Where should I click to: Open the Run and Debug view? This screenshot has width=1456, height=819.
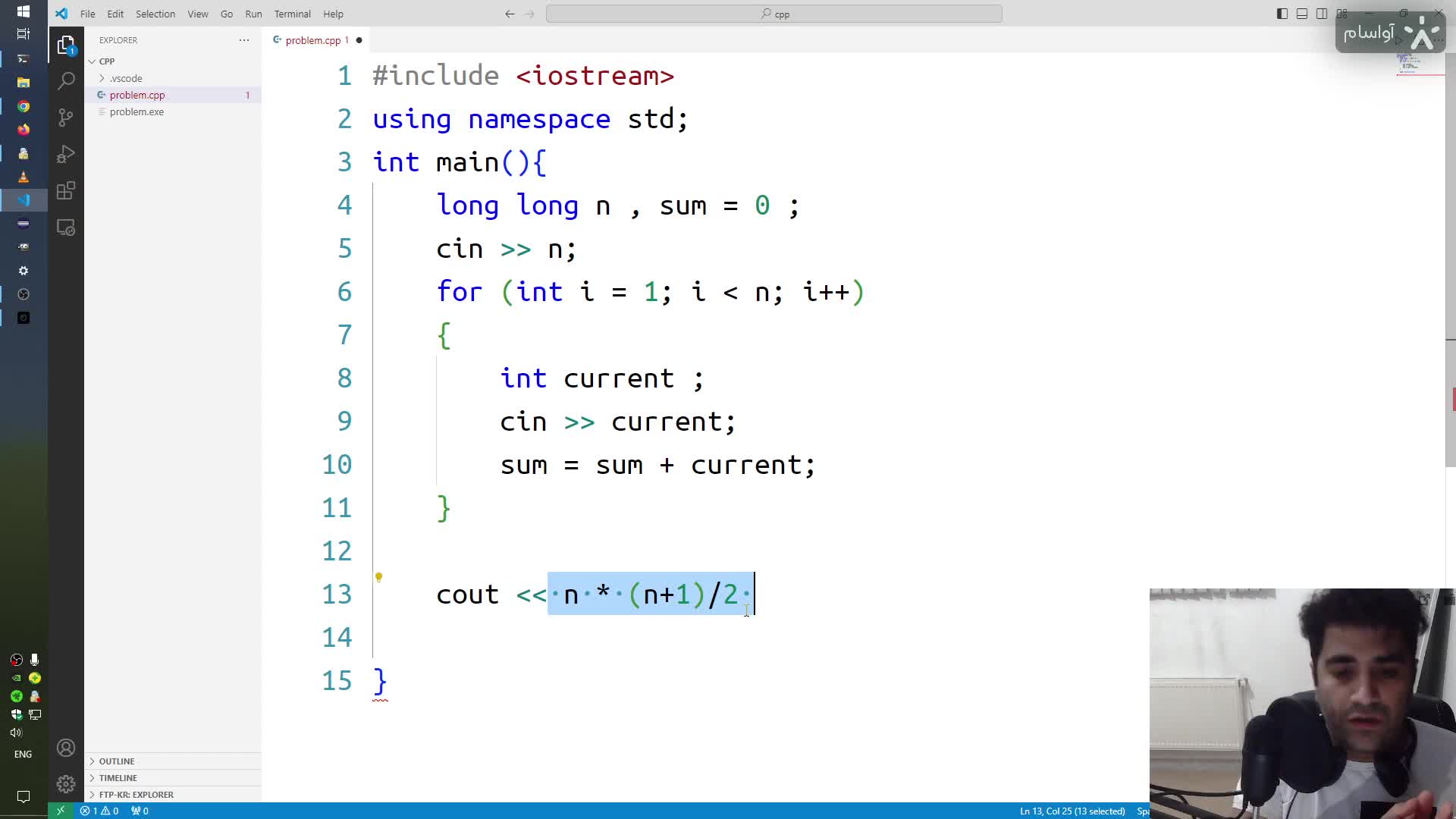coord(66,154)
